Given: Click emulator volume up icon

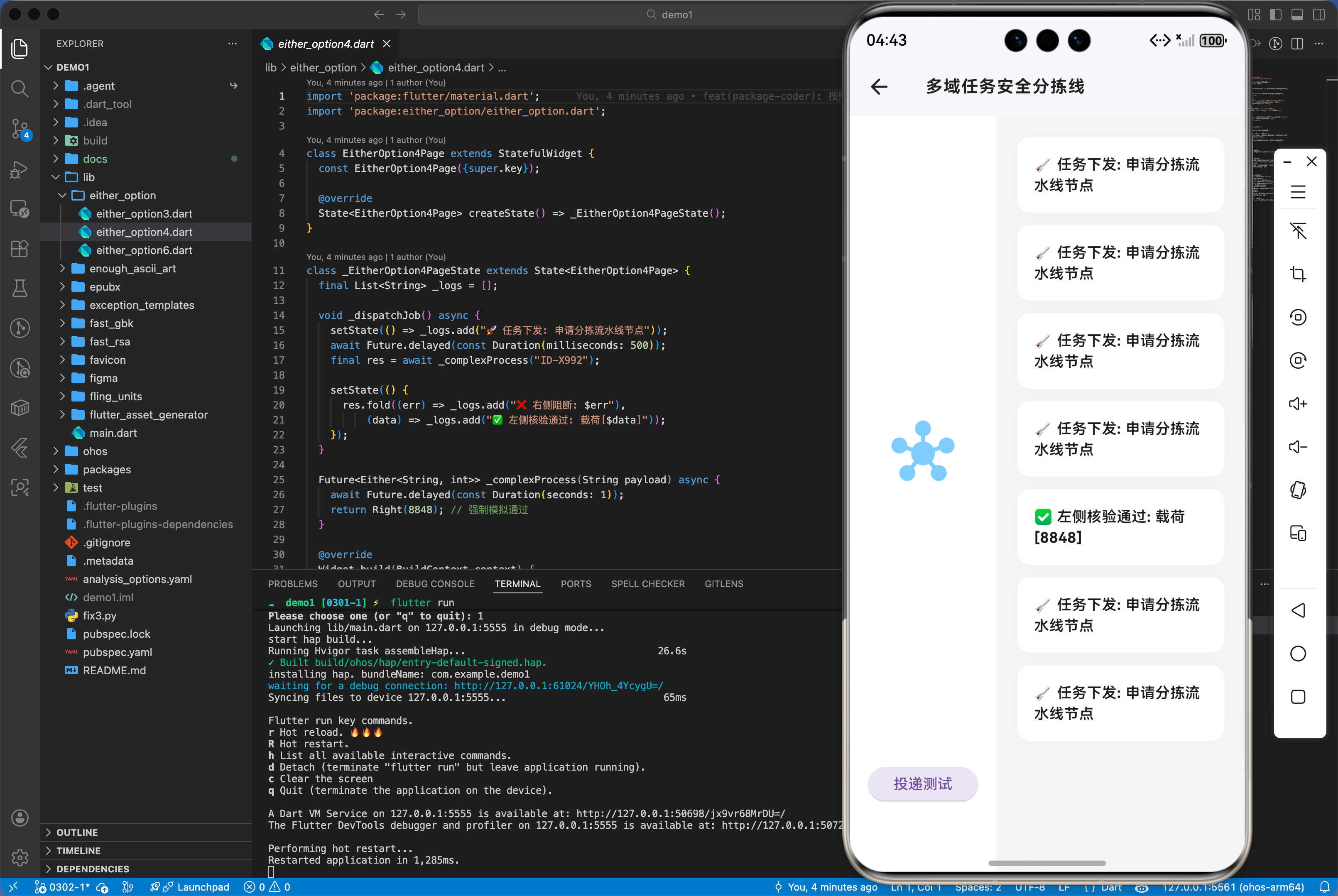Looking at the screenshot, I should pos(1297,404).
